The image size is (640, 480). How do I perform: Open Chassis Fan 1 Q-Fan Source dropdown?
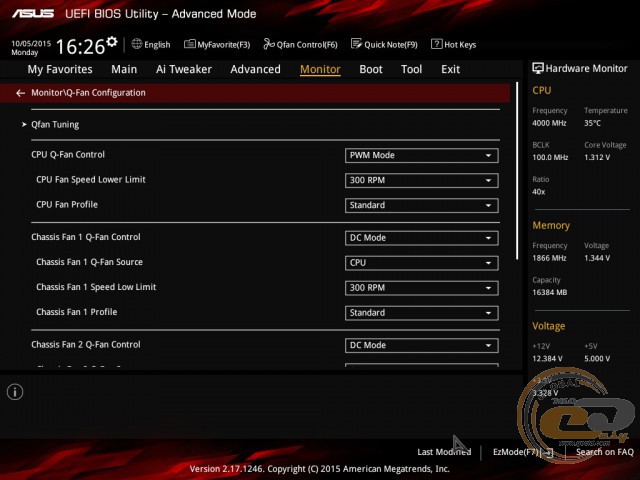point(422,263)
